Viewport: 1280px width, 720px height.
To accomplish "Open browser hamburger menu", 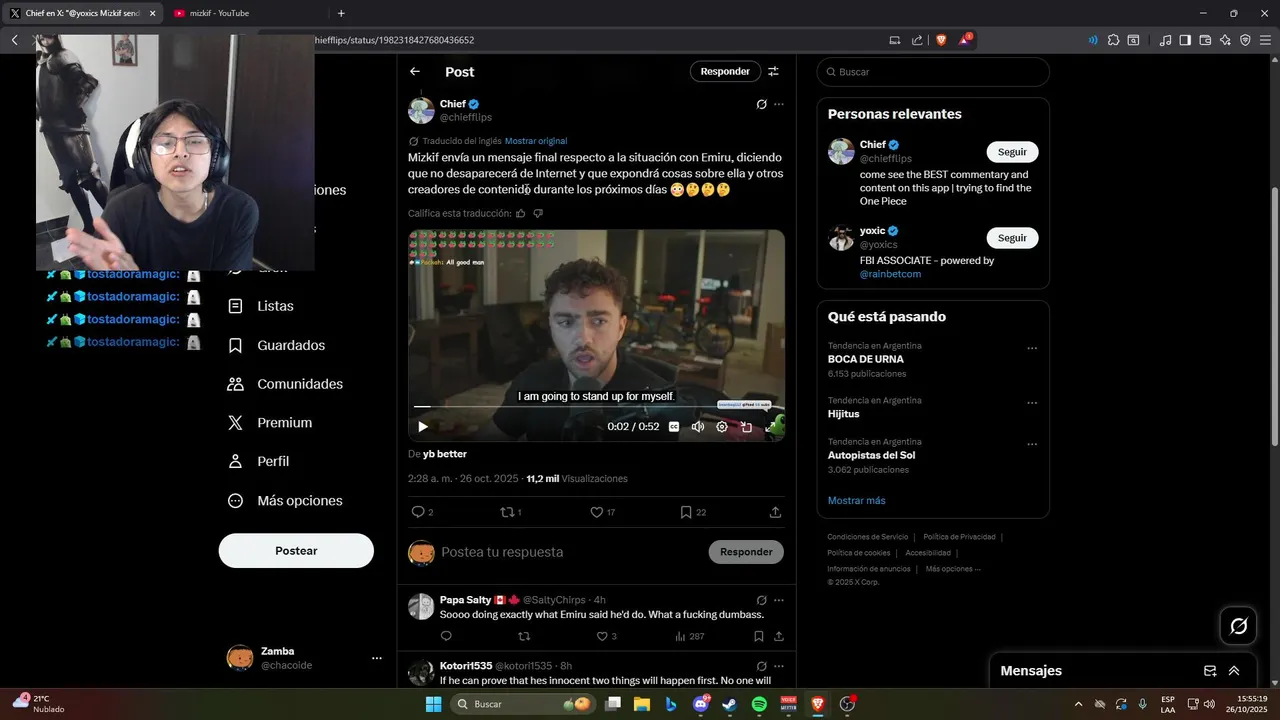I will (1265, 40).
